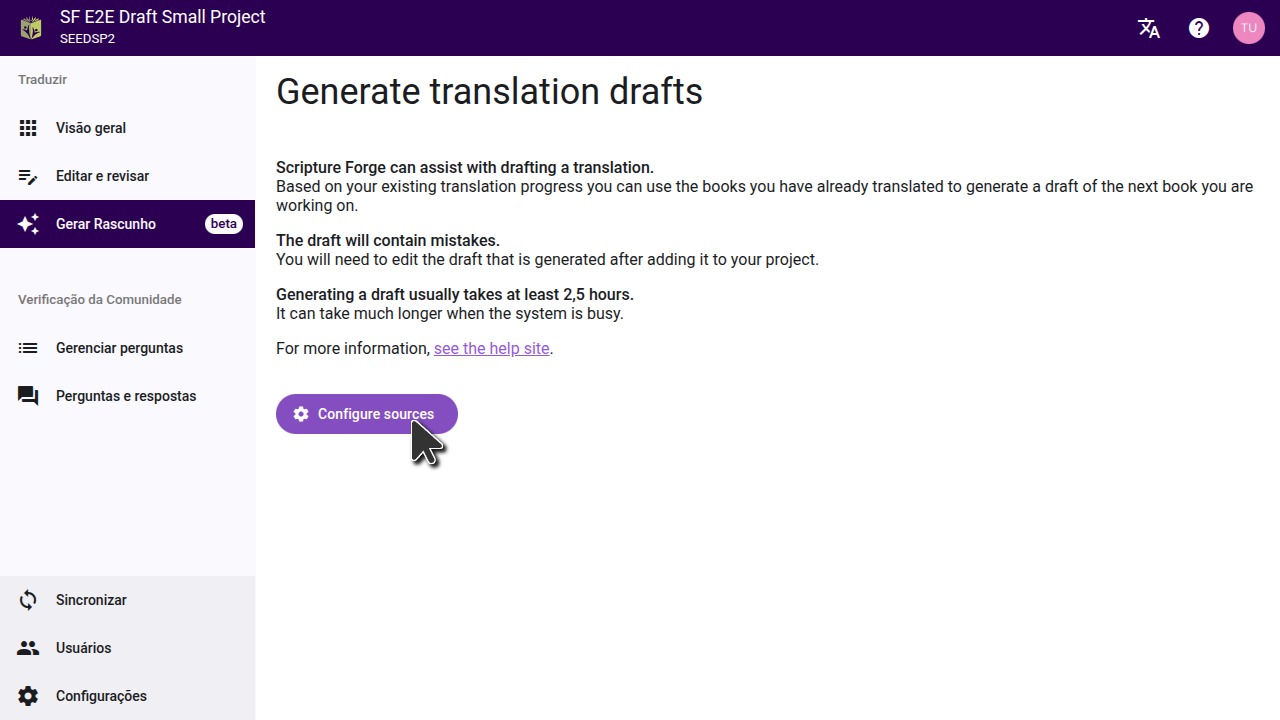
Task: Click the Scripture Forge logo icon
Action: click(31, 28)
